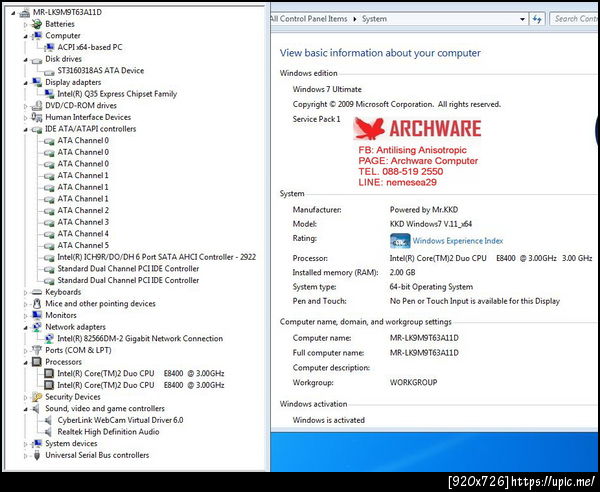
Task: Collapse the IDE ATA/ATAPI controllers node
Action: 26,130
